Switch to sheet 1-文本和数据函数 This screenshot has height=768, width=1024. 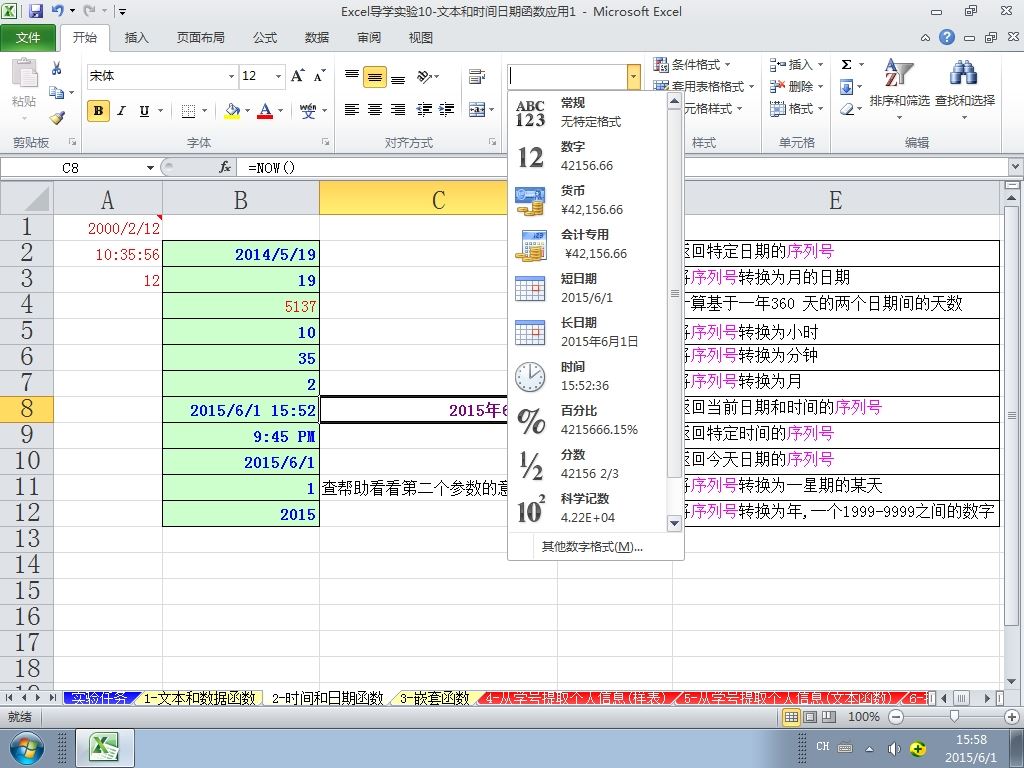click(199, 698)
